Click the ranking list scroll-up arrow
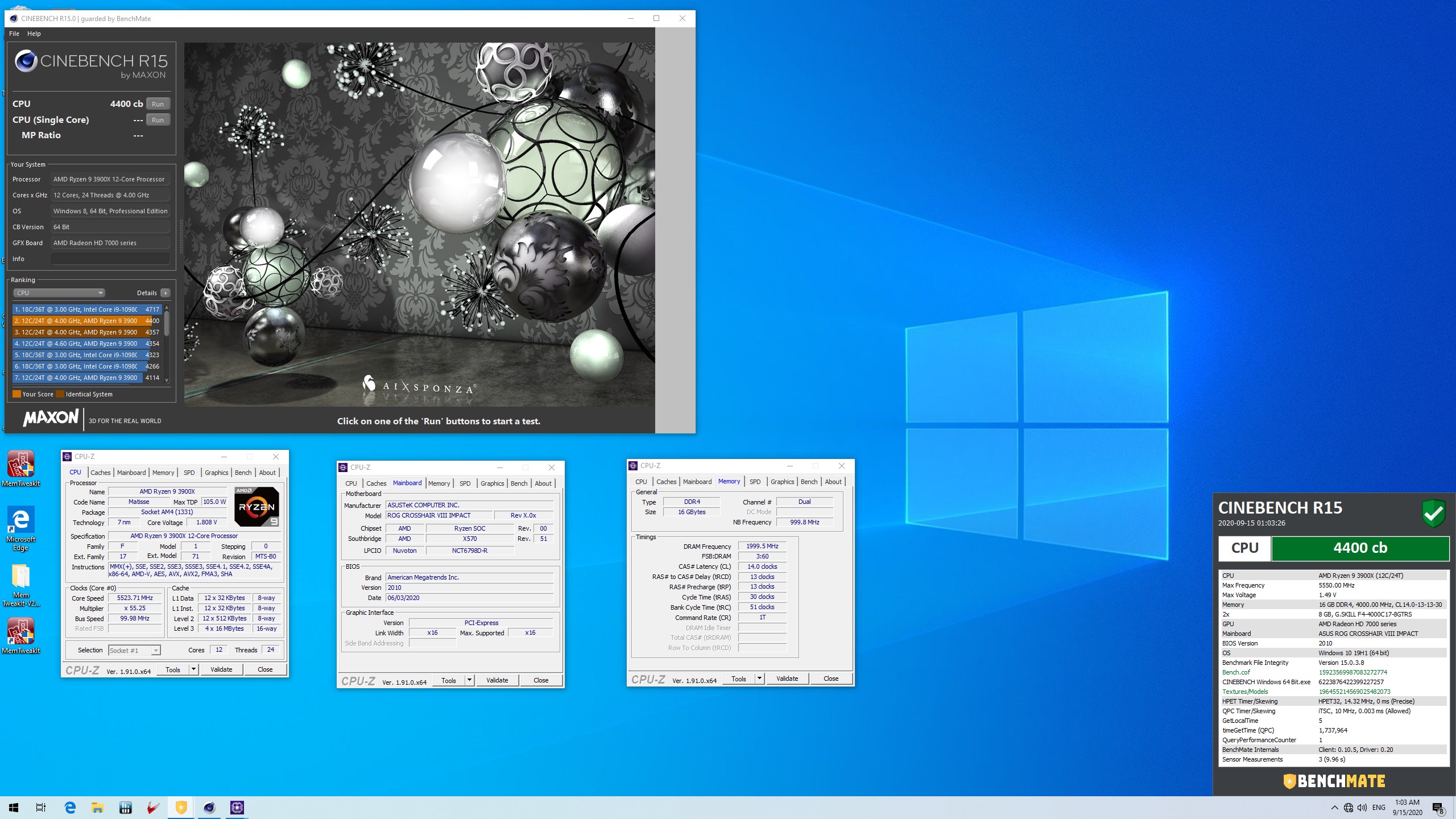1456x819 pixels. (167, 308)
